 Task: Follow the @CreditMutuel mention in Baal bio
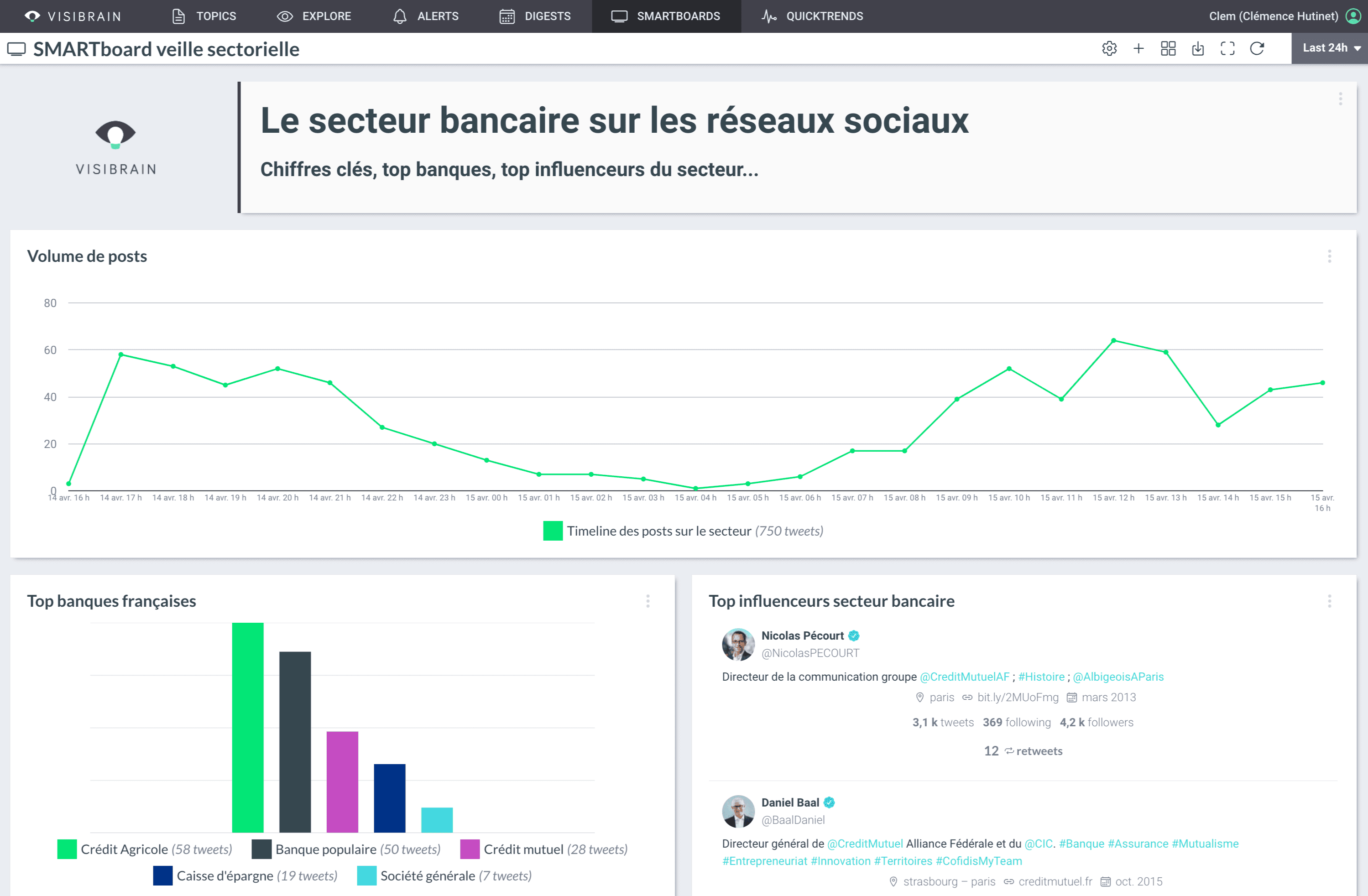click(865, 844)
